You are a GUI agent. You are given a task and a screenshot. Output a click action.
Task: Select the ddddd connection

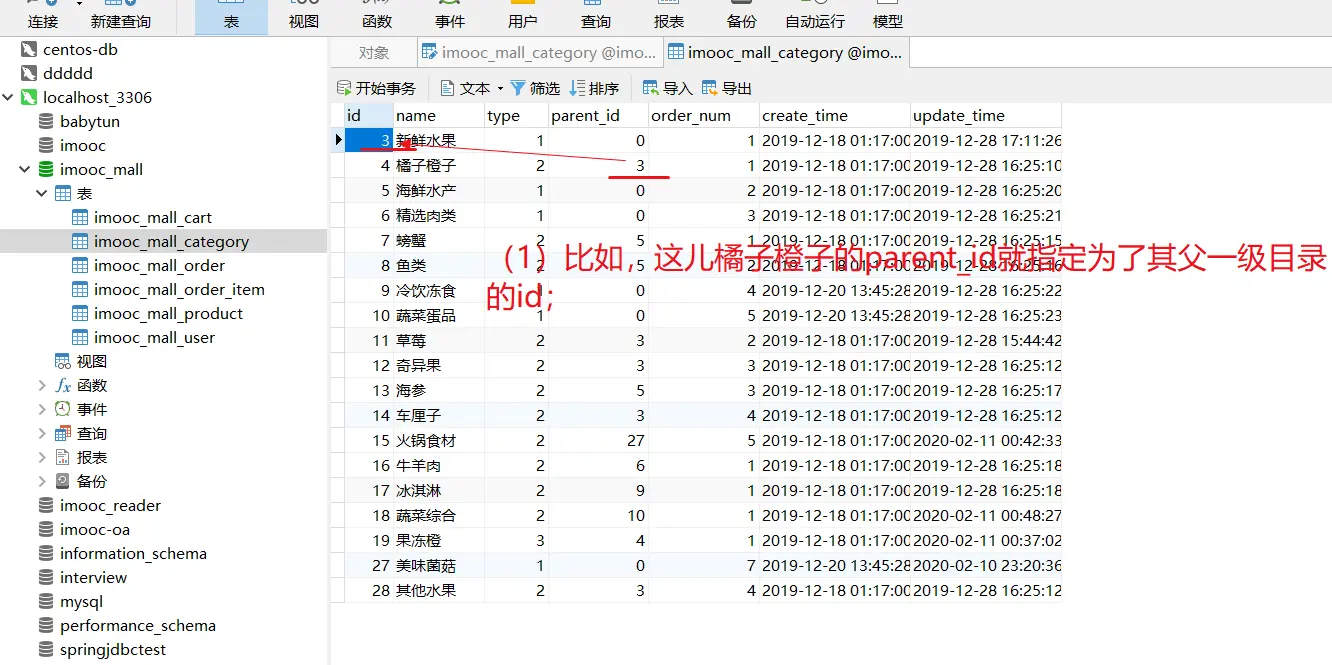coord(68,73)
